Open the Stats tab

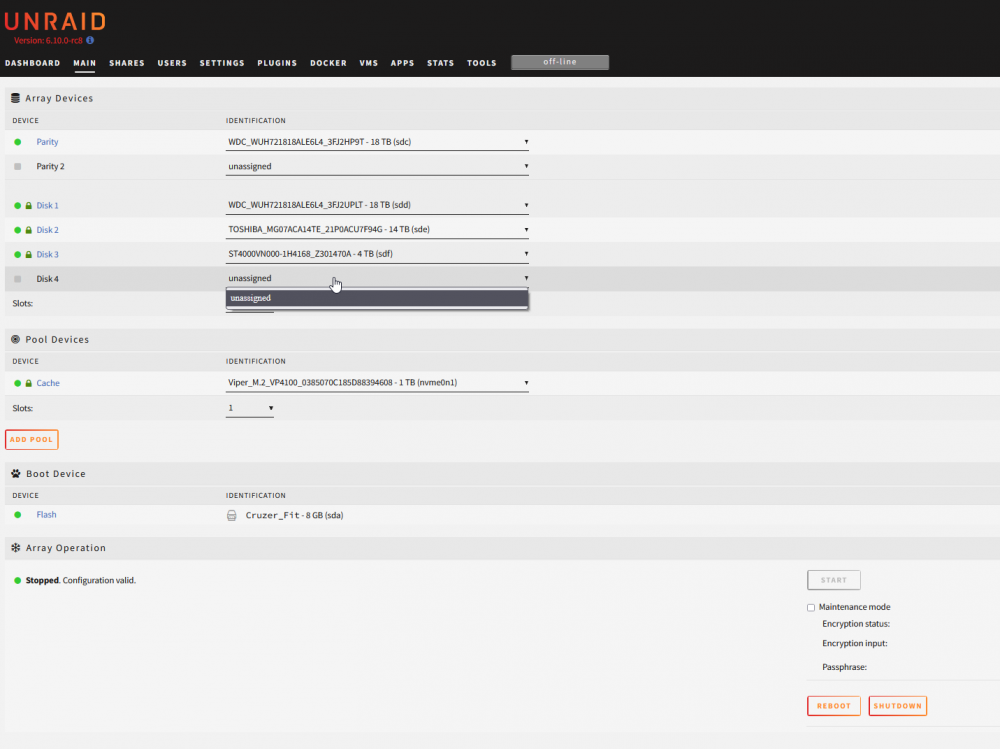[x=441, y=63]
